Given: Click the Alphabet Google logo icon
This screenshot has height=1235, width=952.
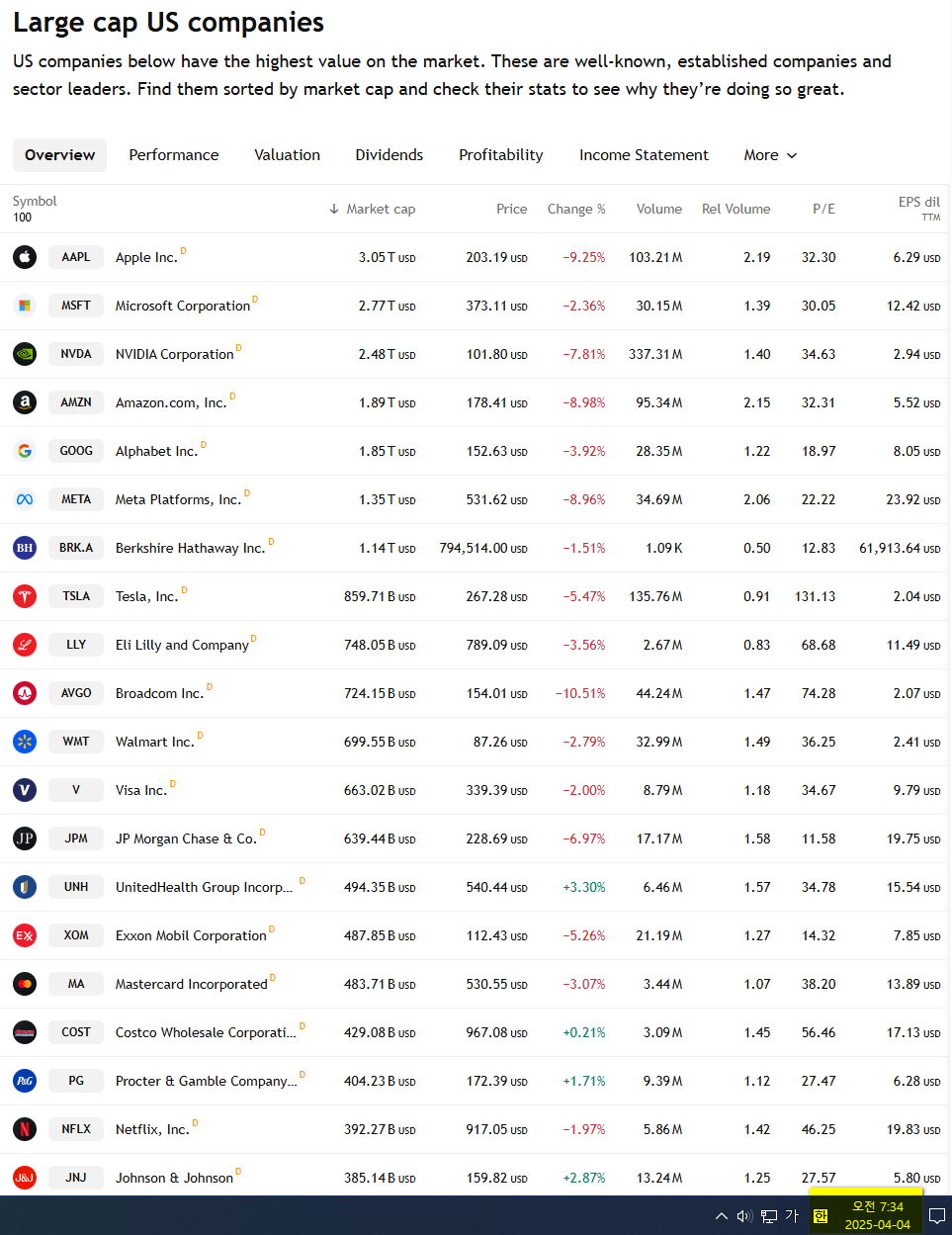Looking at the screenshot, I should [x=25, y=451].
